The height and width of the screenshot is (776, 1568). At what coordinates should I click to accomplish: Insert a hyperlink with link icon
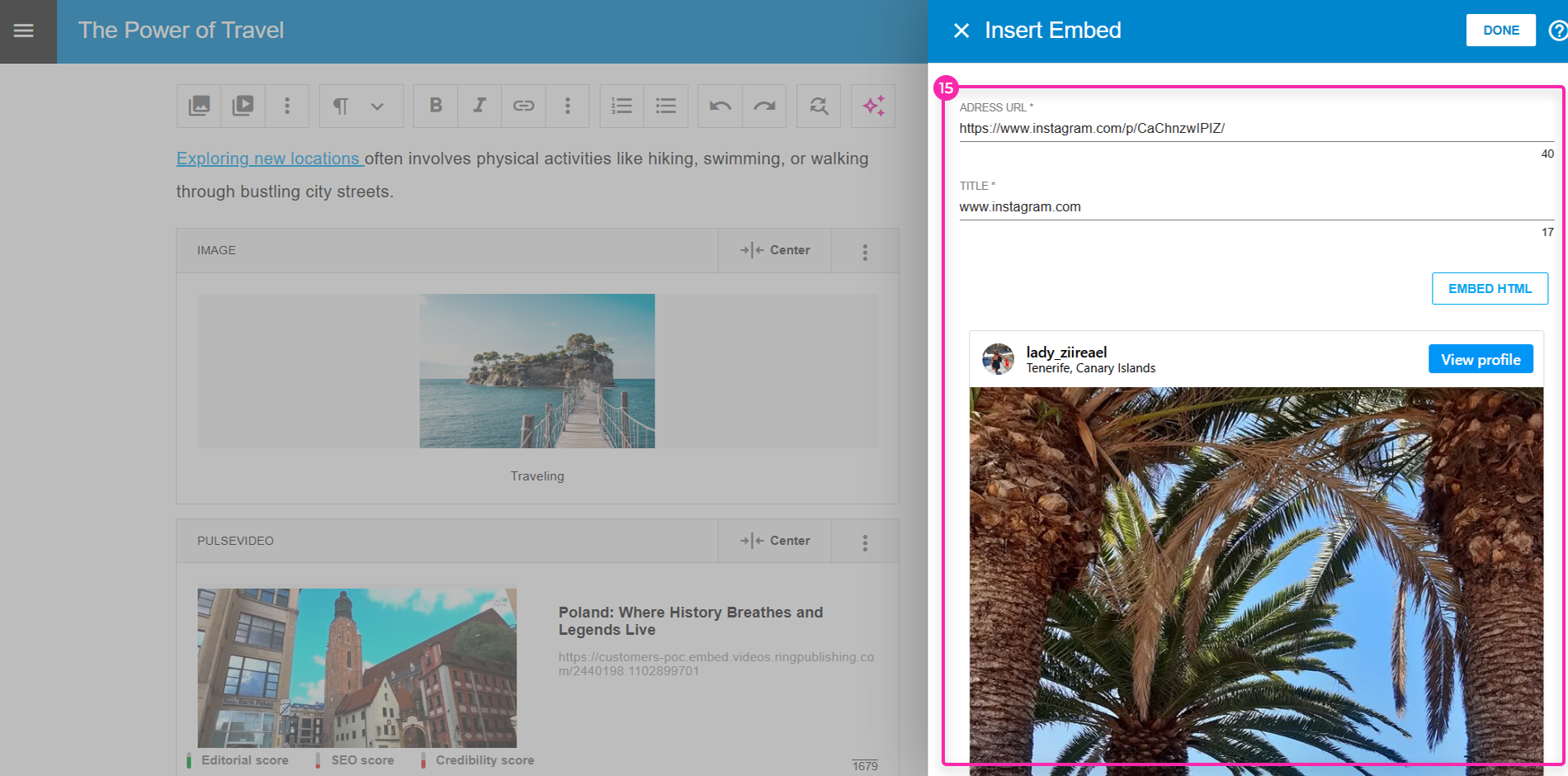click(x=523, y=106)
